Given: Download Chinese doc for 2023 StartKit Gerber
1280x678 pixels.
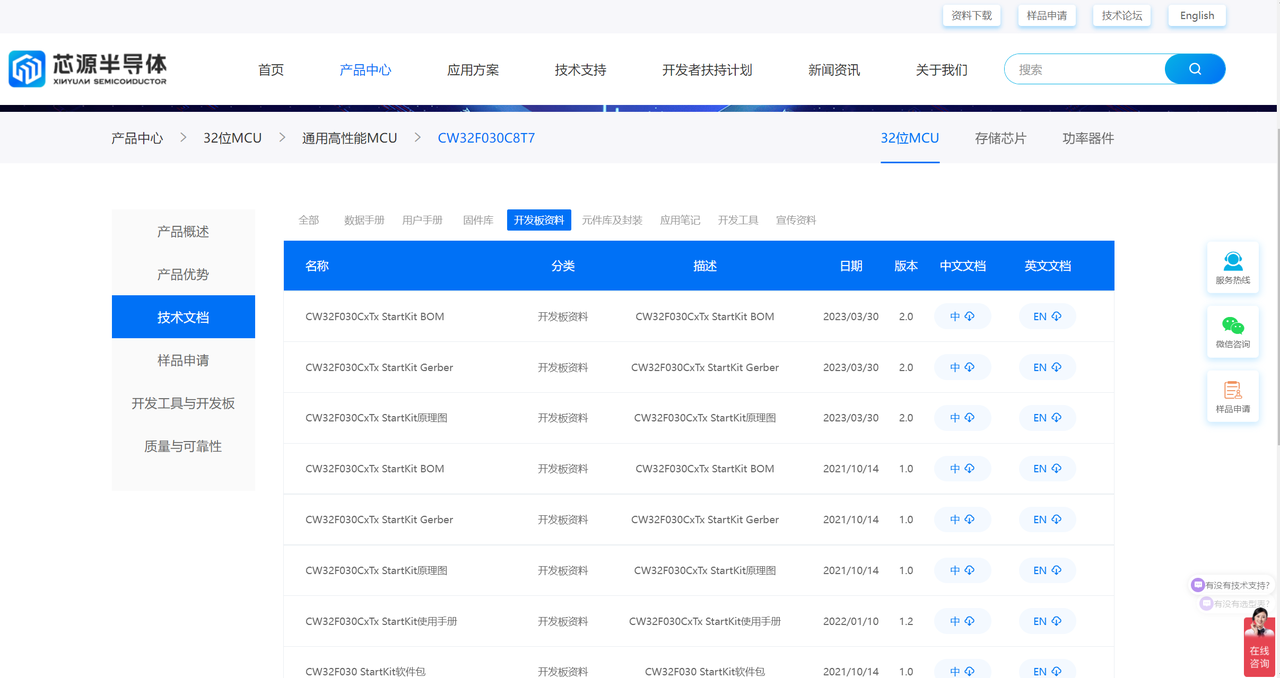Looking at the screenshot, I should 962,367.
